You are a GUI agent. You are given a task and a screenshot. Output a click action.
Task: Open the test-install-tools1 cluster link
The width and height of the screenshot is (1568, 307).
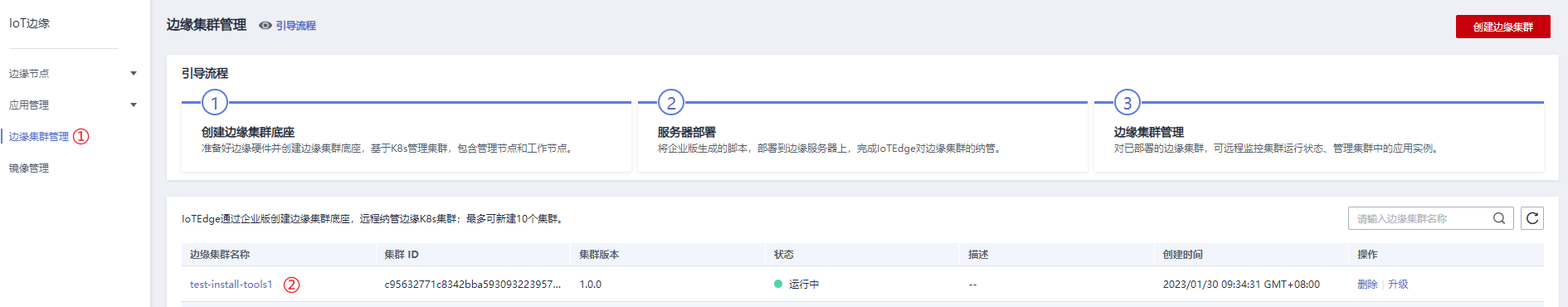tap(231, 285)
